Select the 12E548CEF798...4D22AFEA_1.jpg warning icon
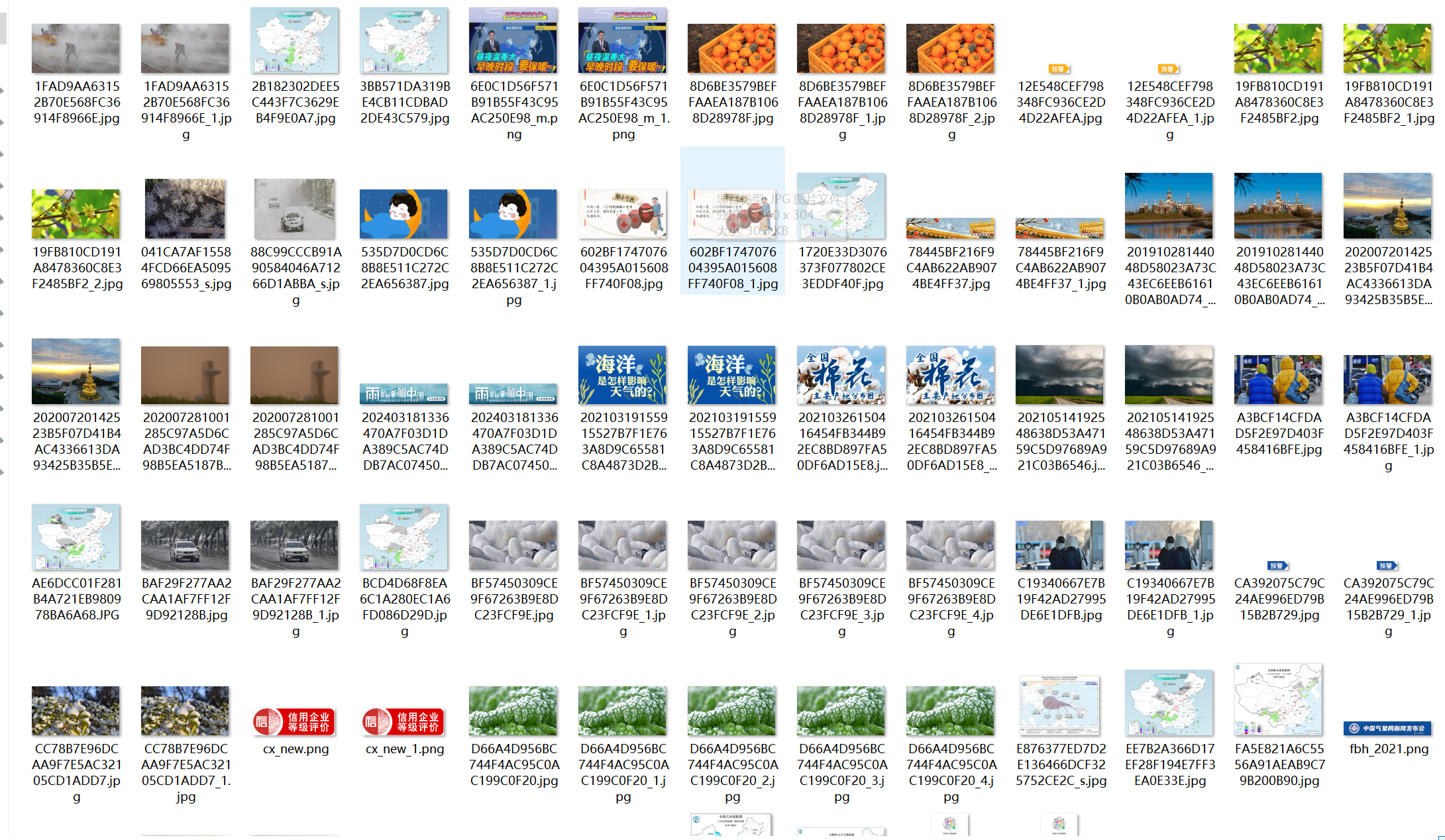Viewport: 1445px width, 840px height. [x=1169, y=69]
